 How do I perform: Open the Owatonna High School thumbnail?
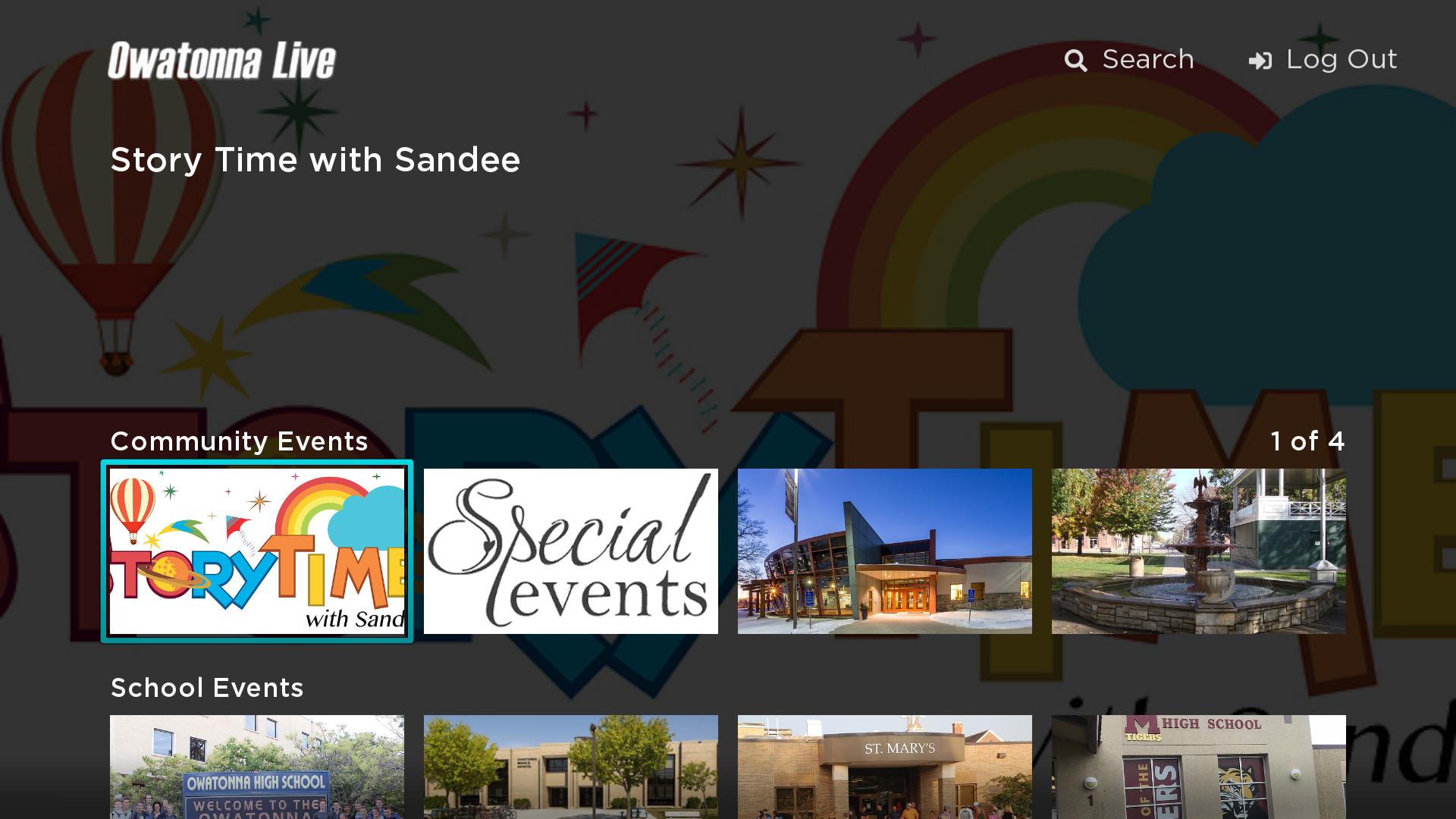pos(257,767)
